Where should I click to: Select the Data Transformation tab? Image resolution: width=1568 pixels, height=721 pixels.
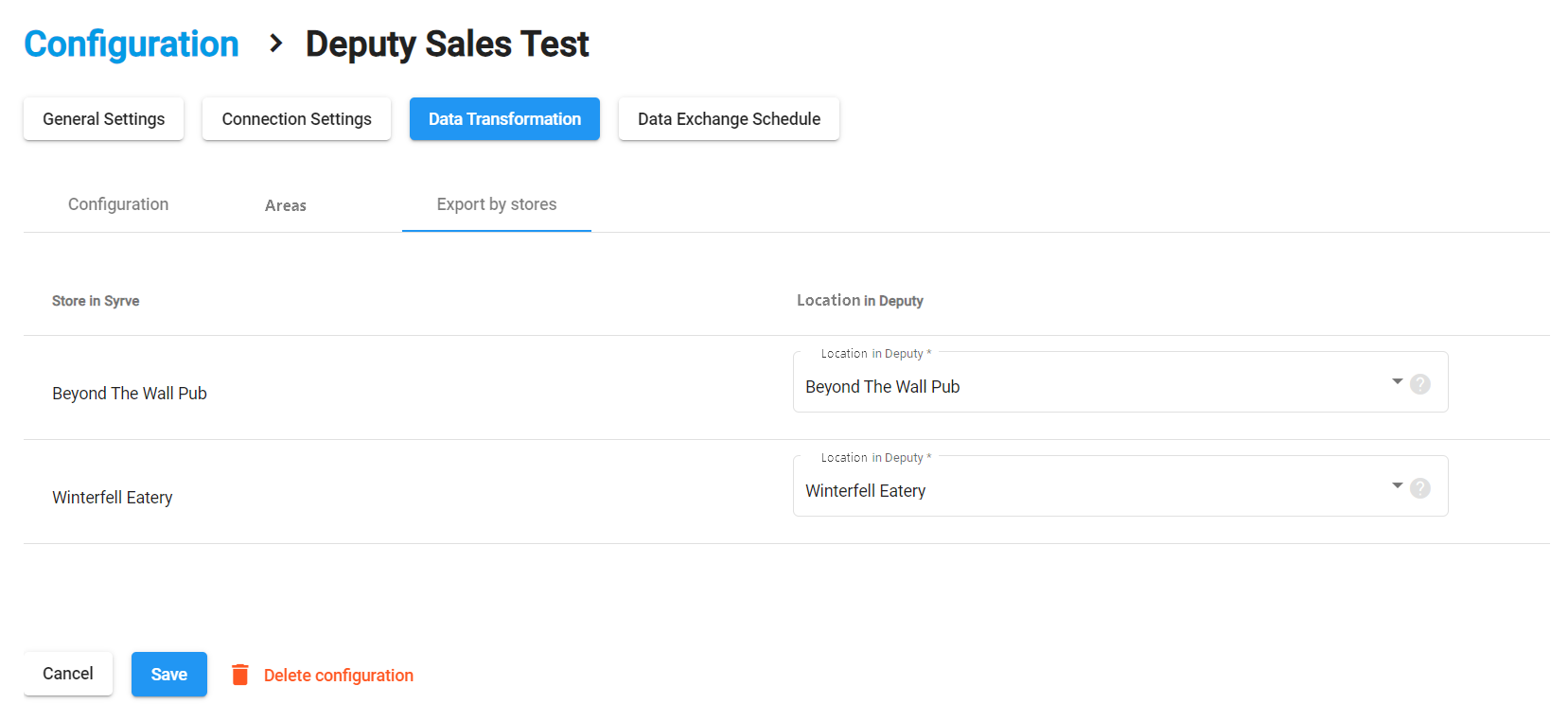point(504,119)
